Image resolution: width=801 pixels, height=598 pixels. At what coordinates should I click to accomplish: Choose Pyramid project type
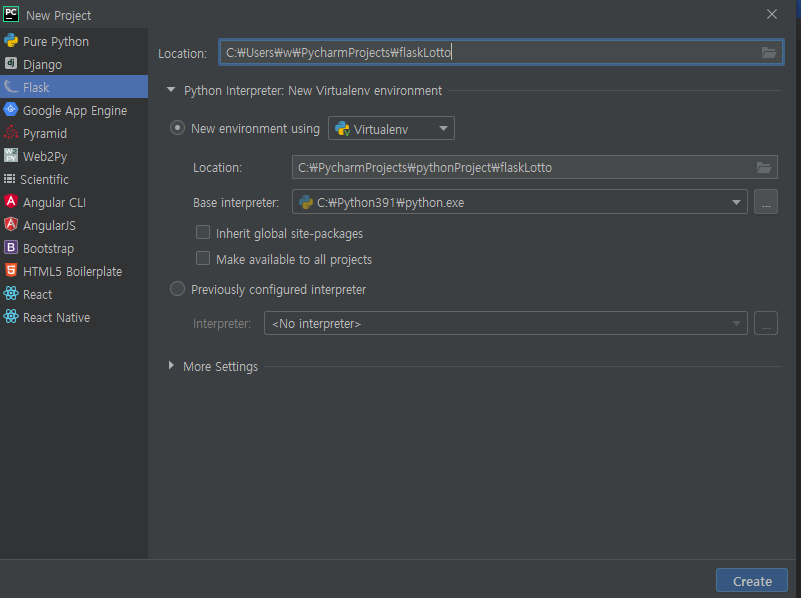pyautogui.click(x=74, y=133)
